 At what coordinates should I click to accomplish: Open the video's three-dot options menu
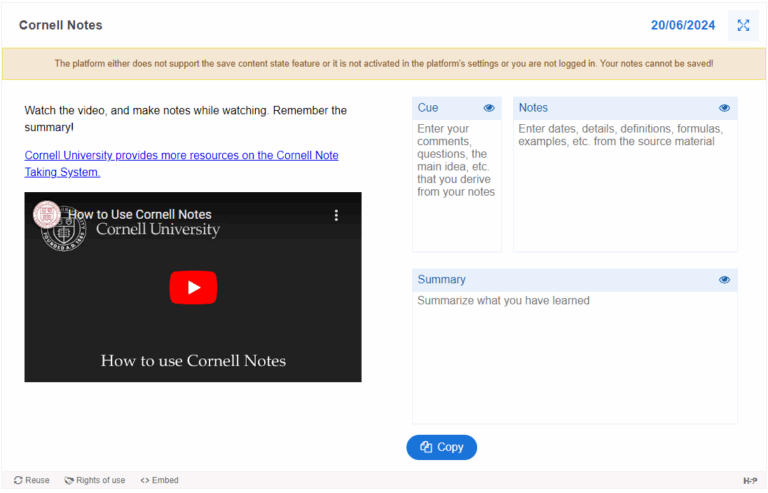tap(336, 215)
